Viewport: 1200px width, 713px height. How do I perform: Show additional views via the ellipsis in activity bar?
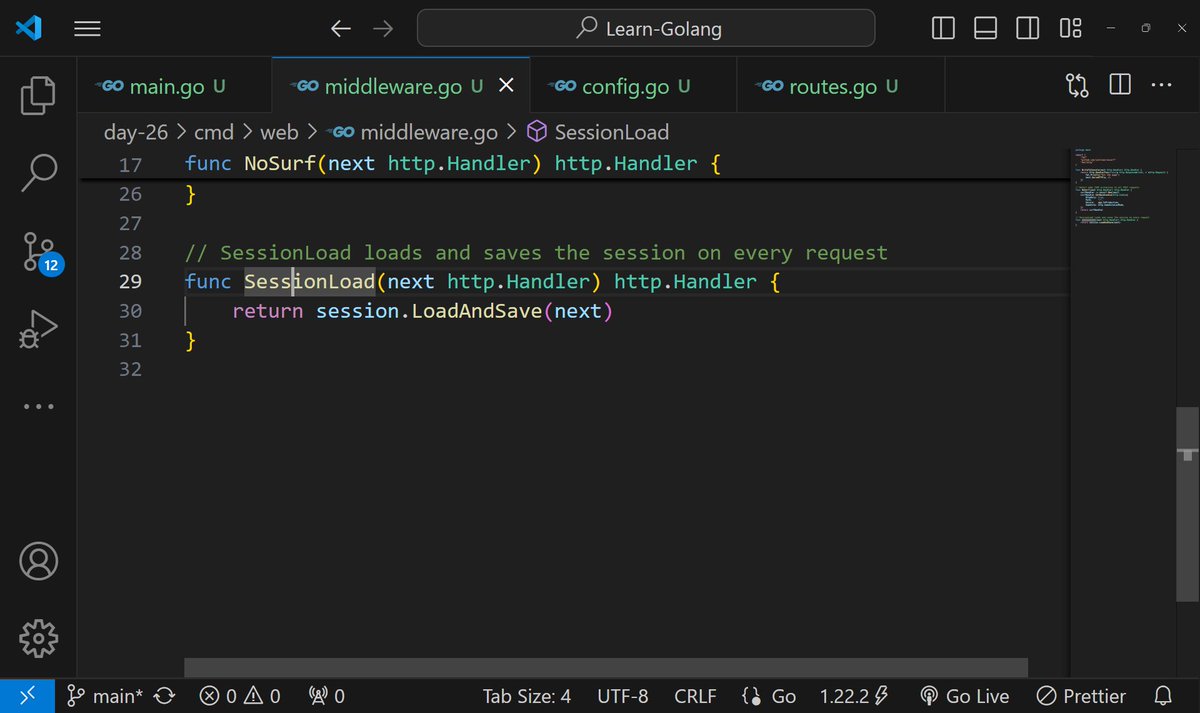pyautogui.click(x=38, y=407)
